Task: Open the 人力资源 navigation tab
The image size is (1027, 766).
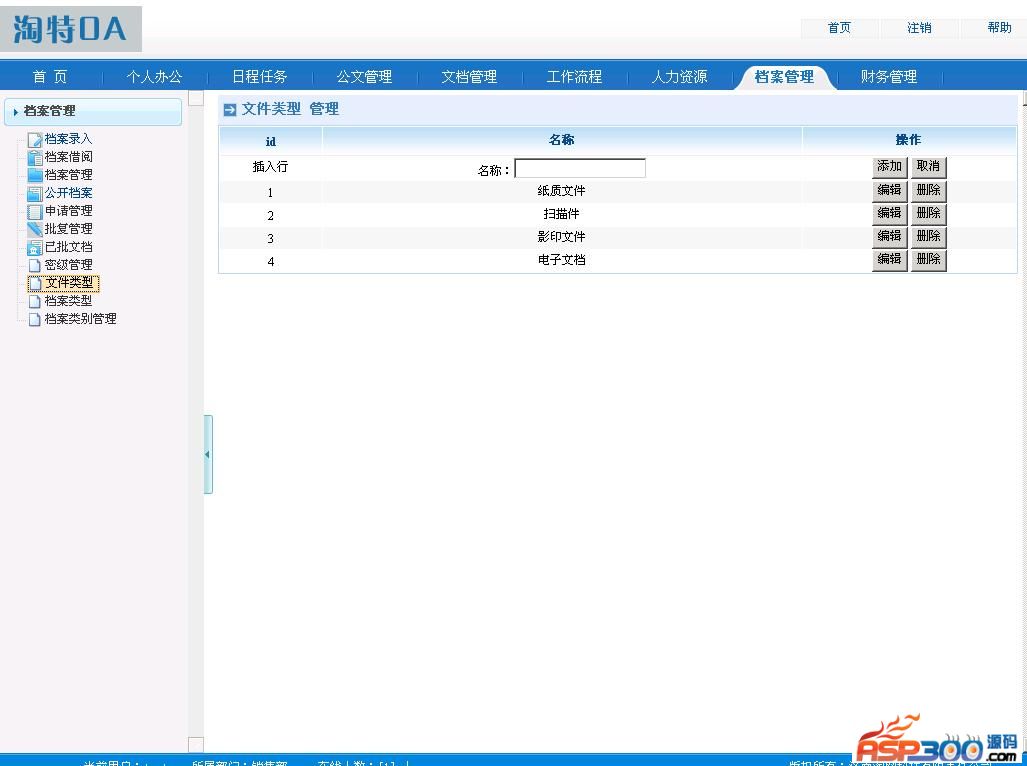Action: [679, 77]
